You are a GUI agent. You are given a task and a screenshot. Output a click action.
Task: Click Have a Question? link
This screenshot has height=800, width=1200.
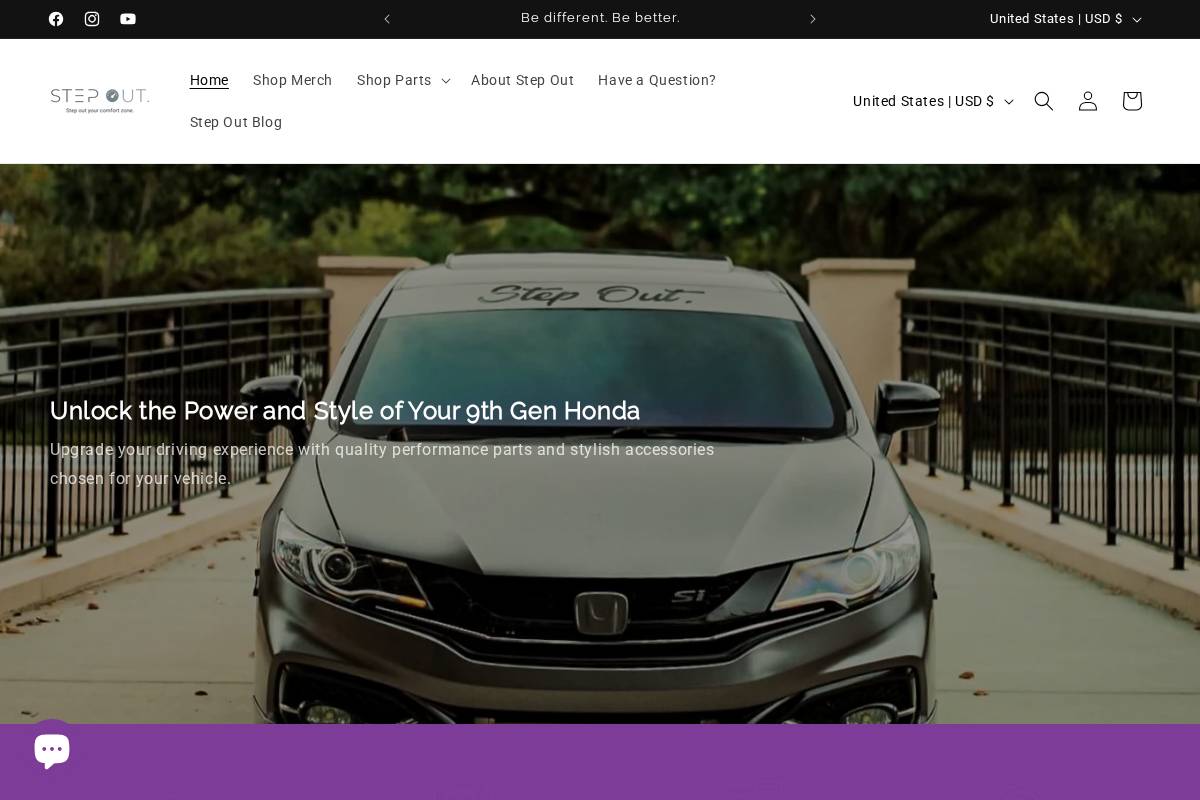click(x=657, y=80)
